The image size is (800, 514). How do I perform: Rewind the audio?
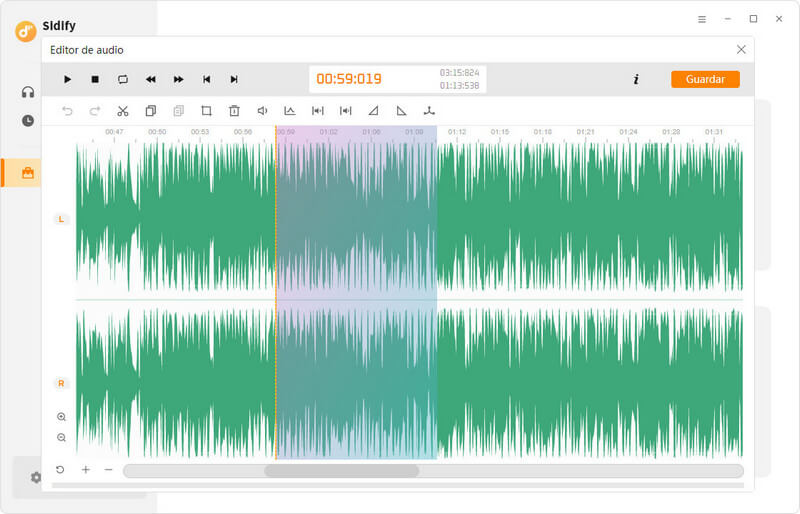point(151,79)
